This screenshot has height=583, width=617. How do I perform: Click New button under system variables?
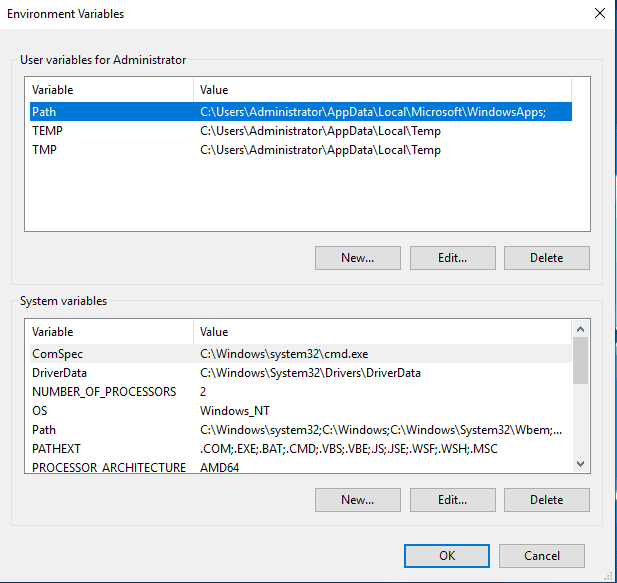click(x=357, y=500)
